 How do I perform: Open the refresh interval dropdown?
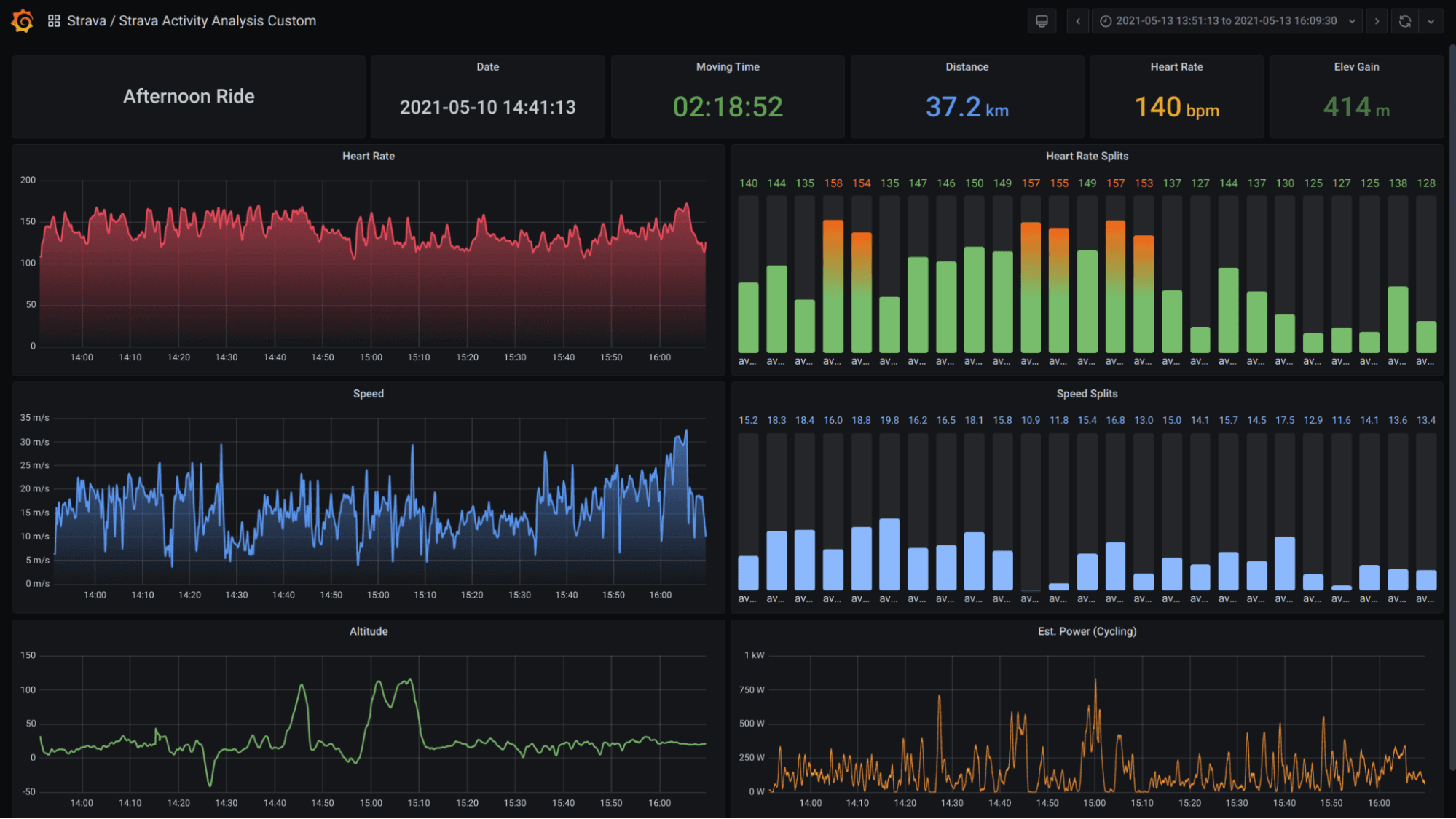pos(1431,20)
